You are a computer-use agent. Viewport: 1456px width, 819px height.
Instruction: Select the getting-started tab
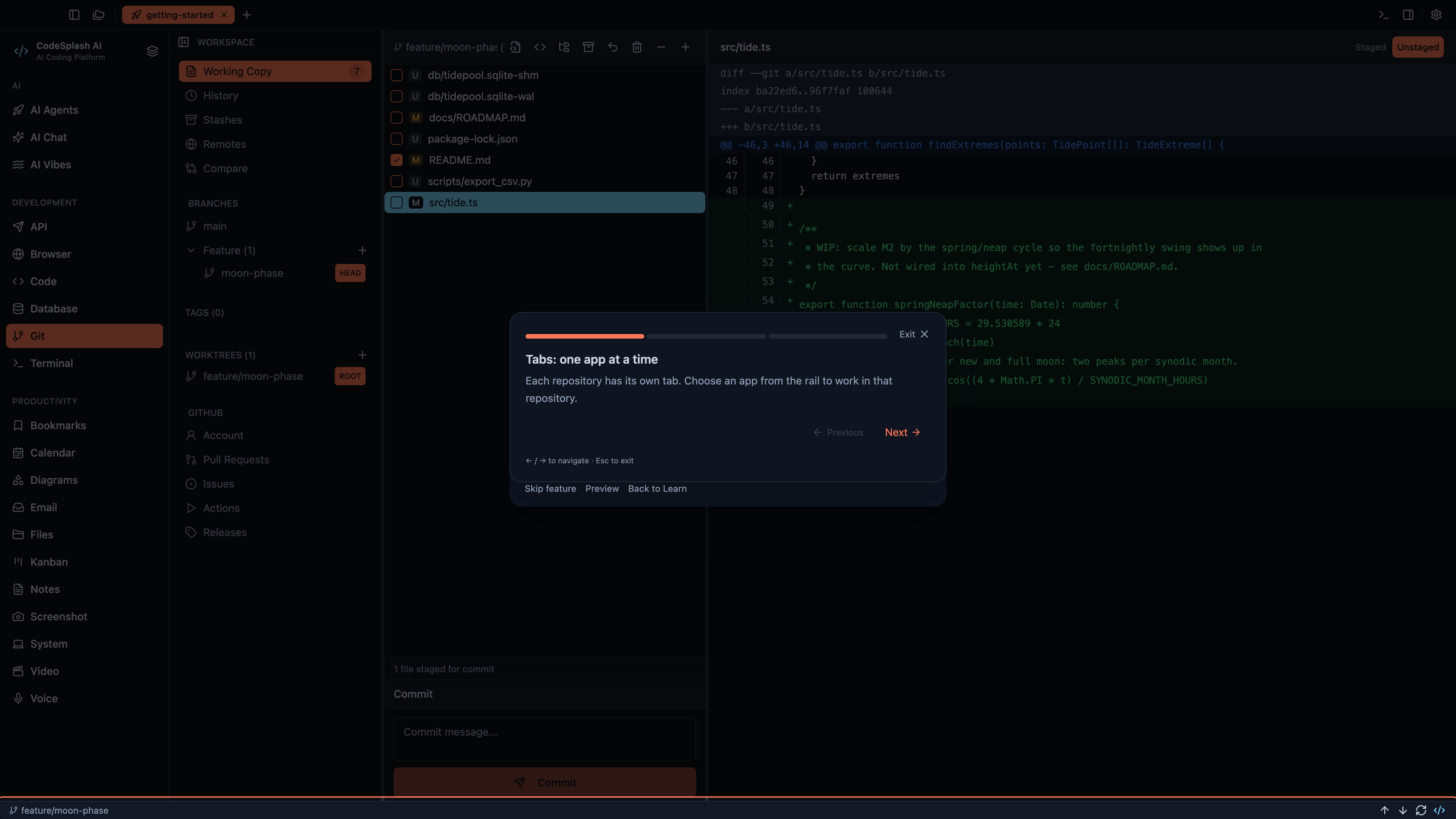[x=179, y=15]
